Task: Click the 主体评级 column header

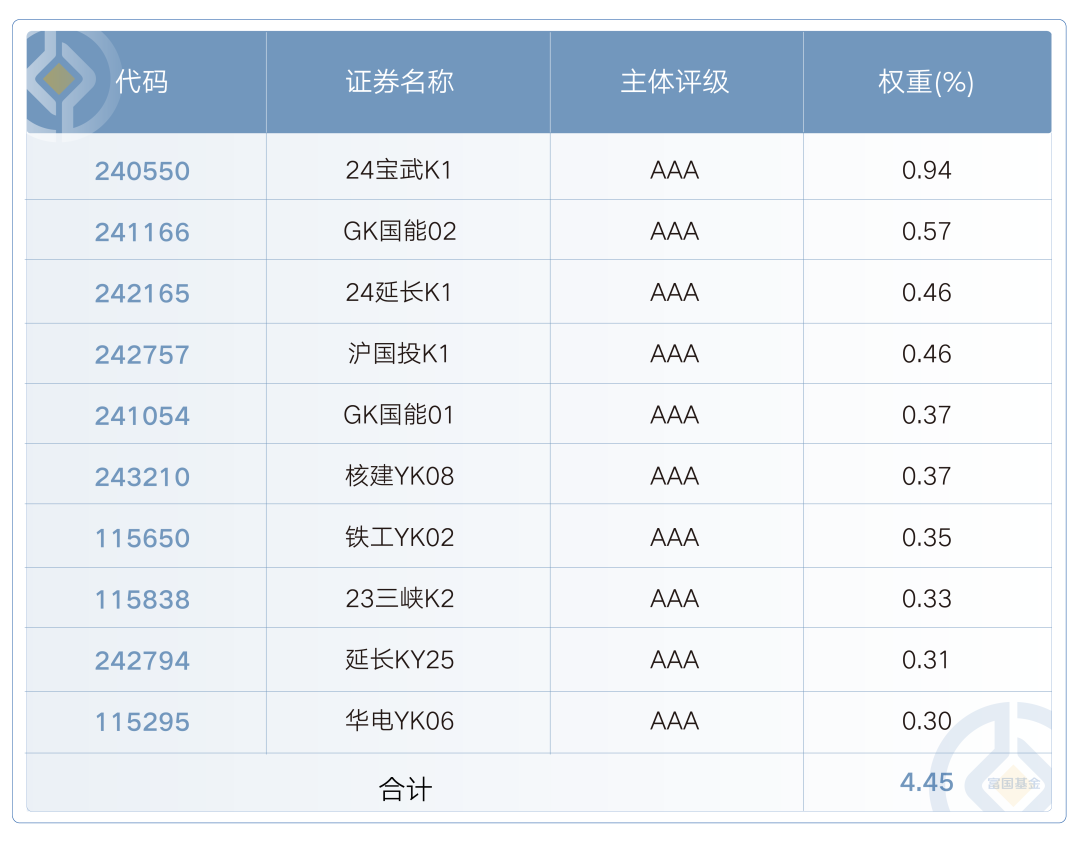Action: [674, 82]
